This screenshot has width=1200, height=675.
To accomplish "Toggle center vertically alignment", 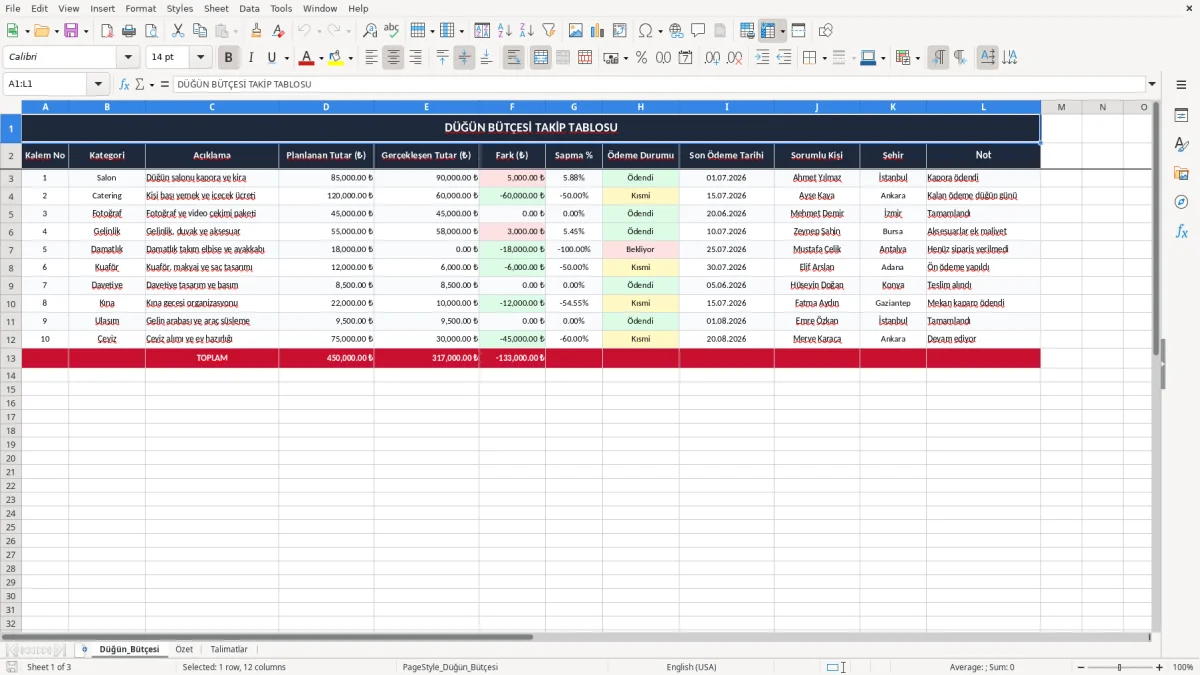I will [464, 58].
